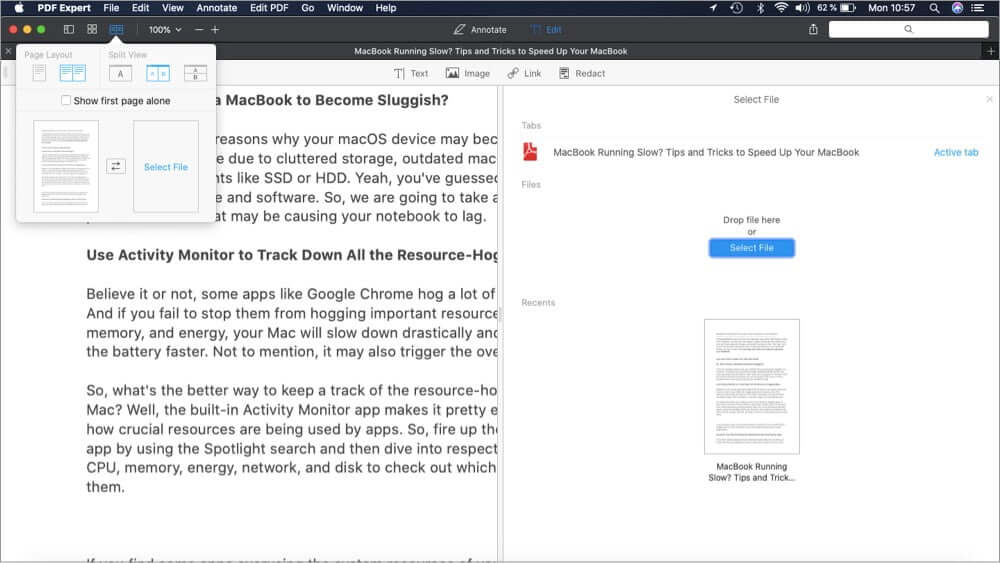This screenshot has height=563, width=1000.
Task: Open the Help menu
Action: [385, 8]
